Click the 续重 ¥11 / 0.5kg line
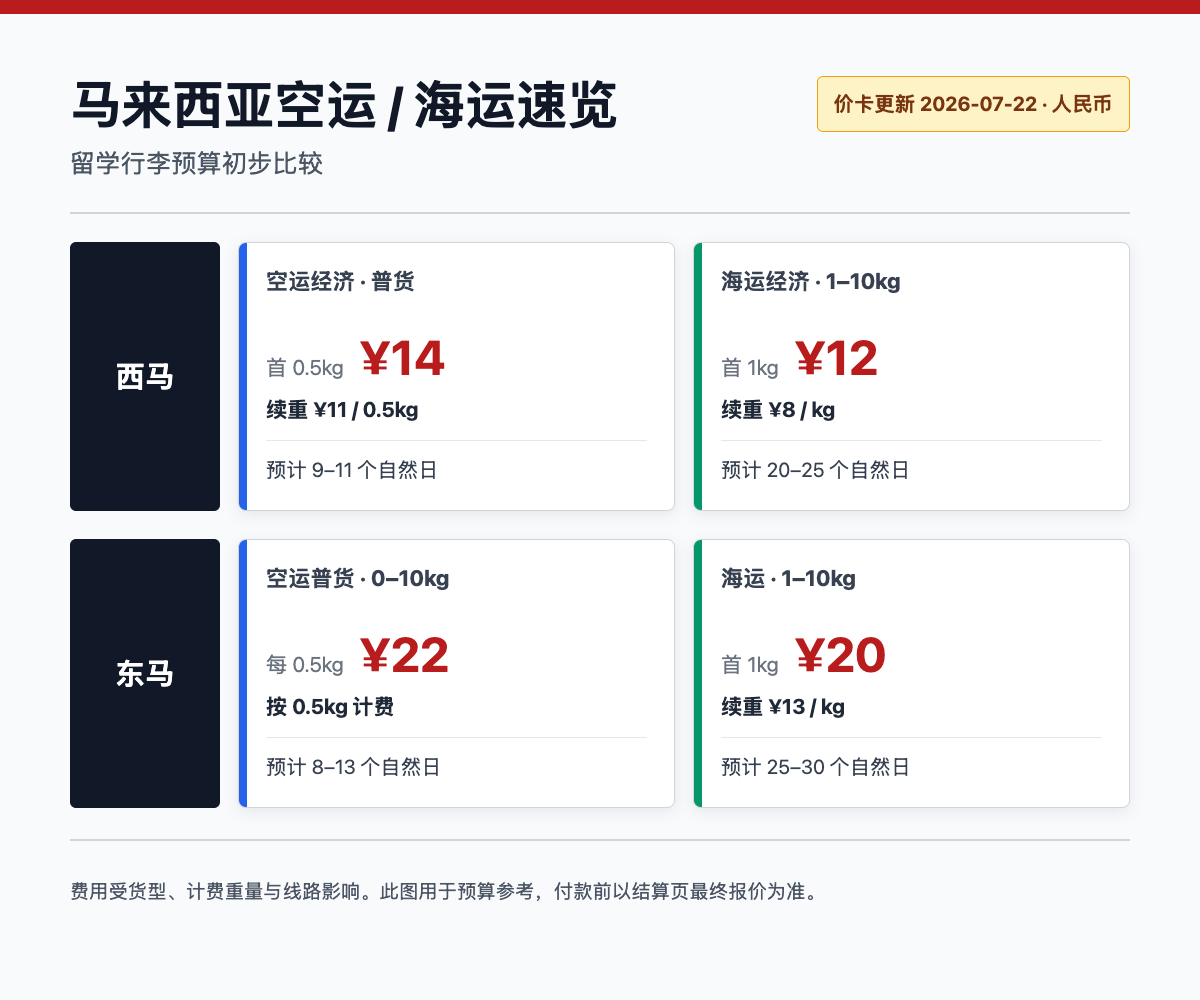 (342, 410)
